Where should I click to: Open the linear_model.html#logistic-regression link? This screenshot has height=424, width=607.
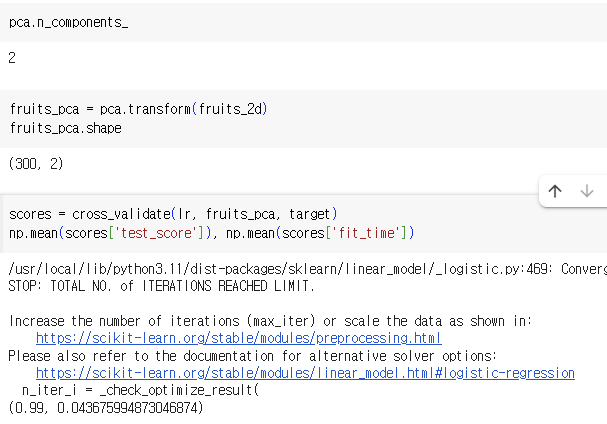(x=305, y=373)
